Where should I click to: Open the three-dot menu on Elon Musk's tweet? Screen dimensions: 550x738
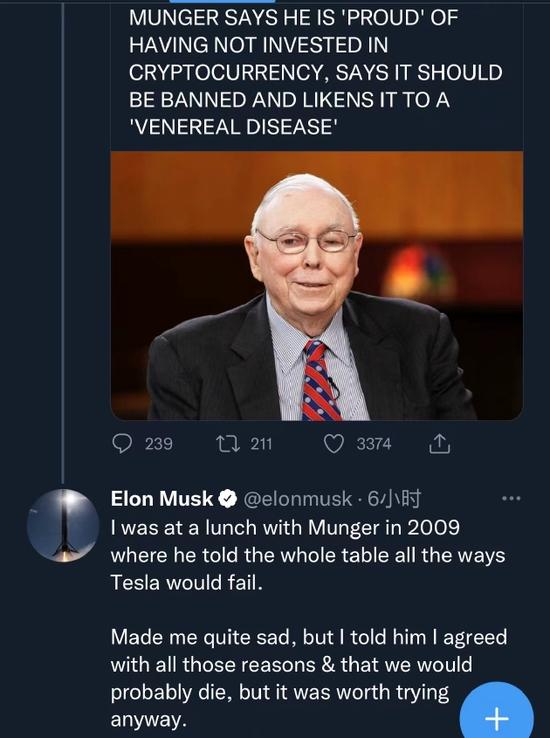pyautogui.click(x=511, y=498)
